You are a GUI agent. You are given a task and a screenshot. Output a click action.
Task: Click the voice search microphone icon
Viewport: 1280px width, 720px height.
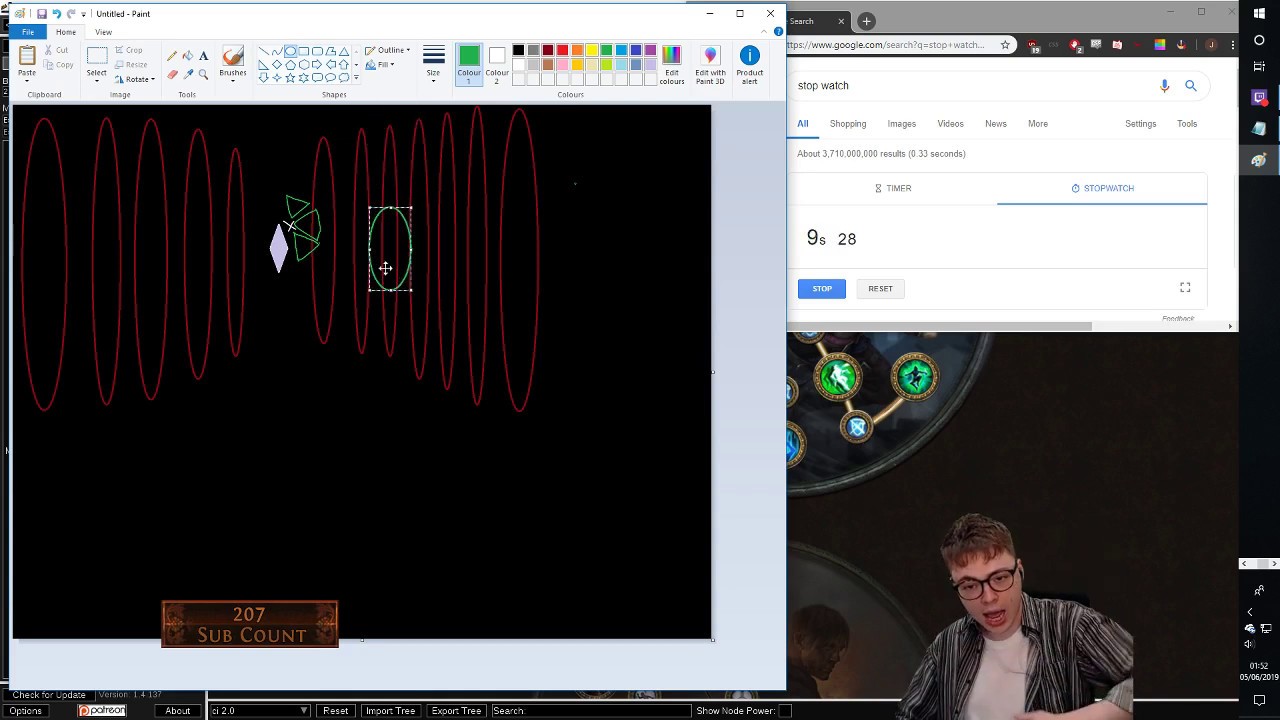[x=1164, y=86]
